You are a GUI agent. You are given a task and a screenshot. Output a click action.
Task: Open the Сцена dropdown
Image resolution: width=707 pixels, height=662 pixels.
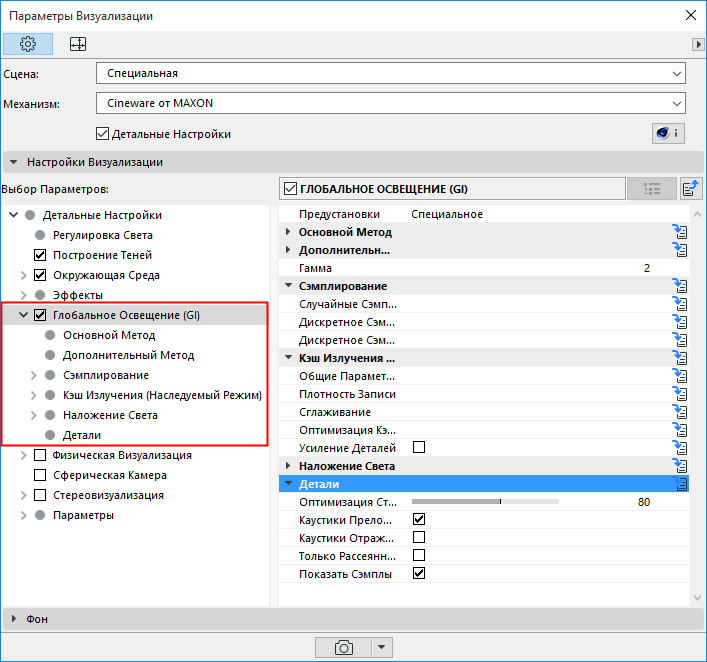(x=391, y=73)
